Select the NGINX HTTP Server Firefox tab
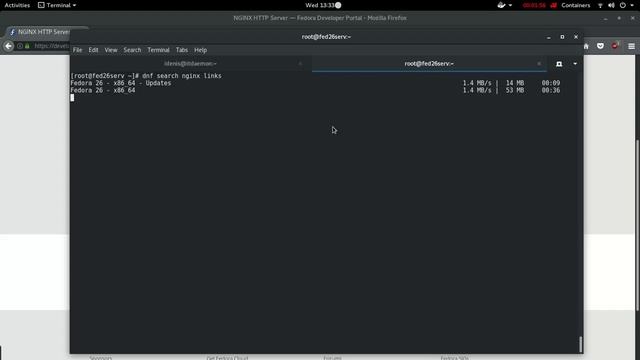 [x=39, y=32]
